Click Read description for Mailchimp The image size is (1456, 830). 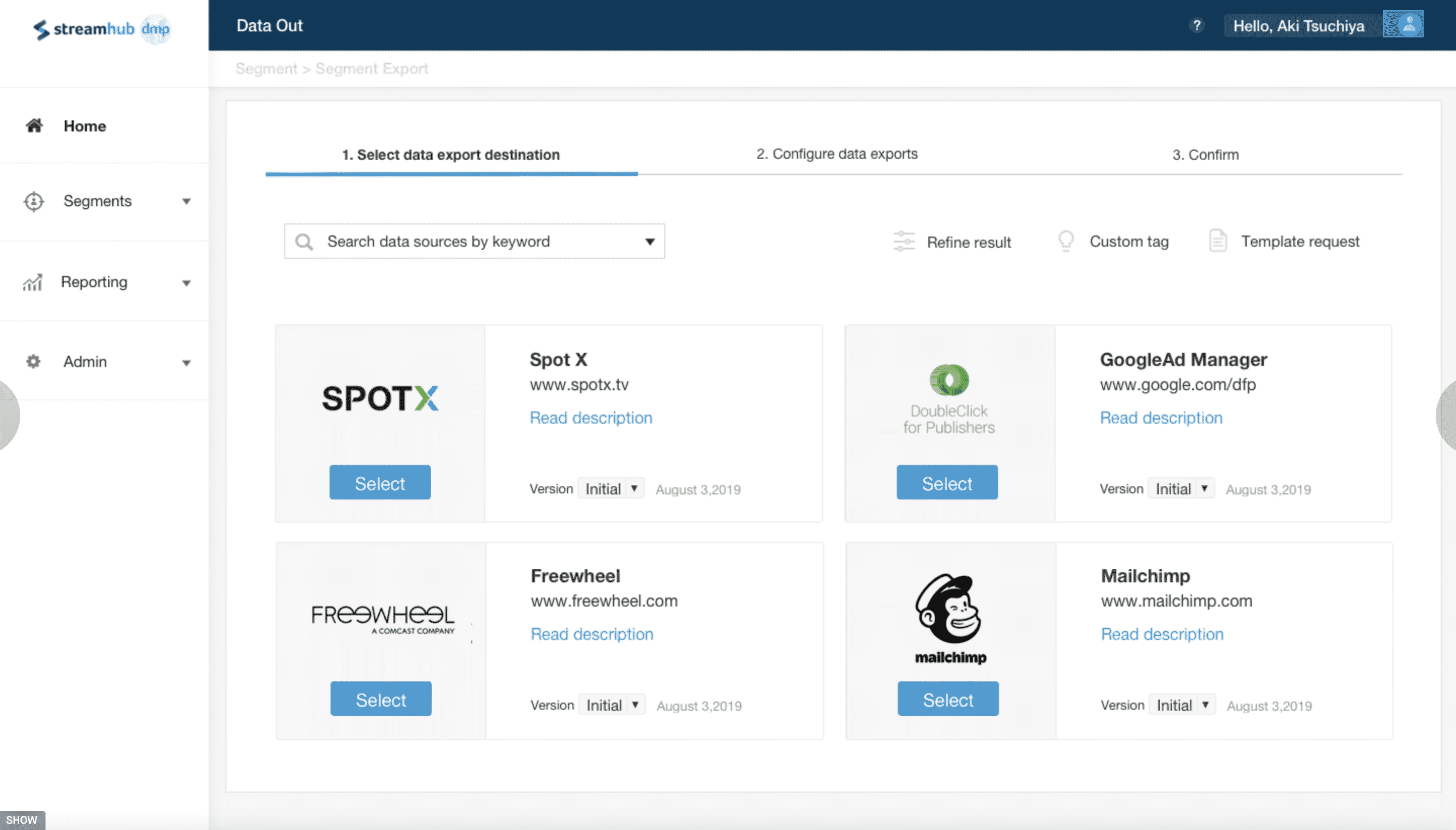coord(1161,633)
